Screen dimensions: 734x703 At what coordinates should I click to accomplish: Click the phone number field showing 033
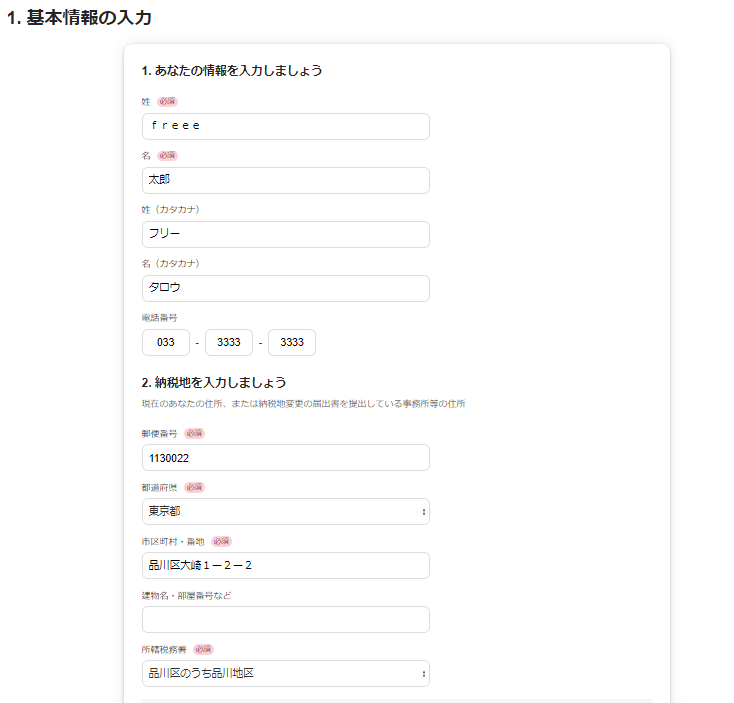pos(166,343)
